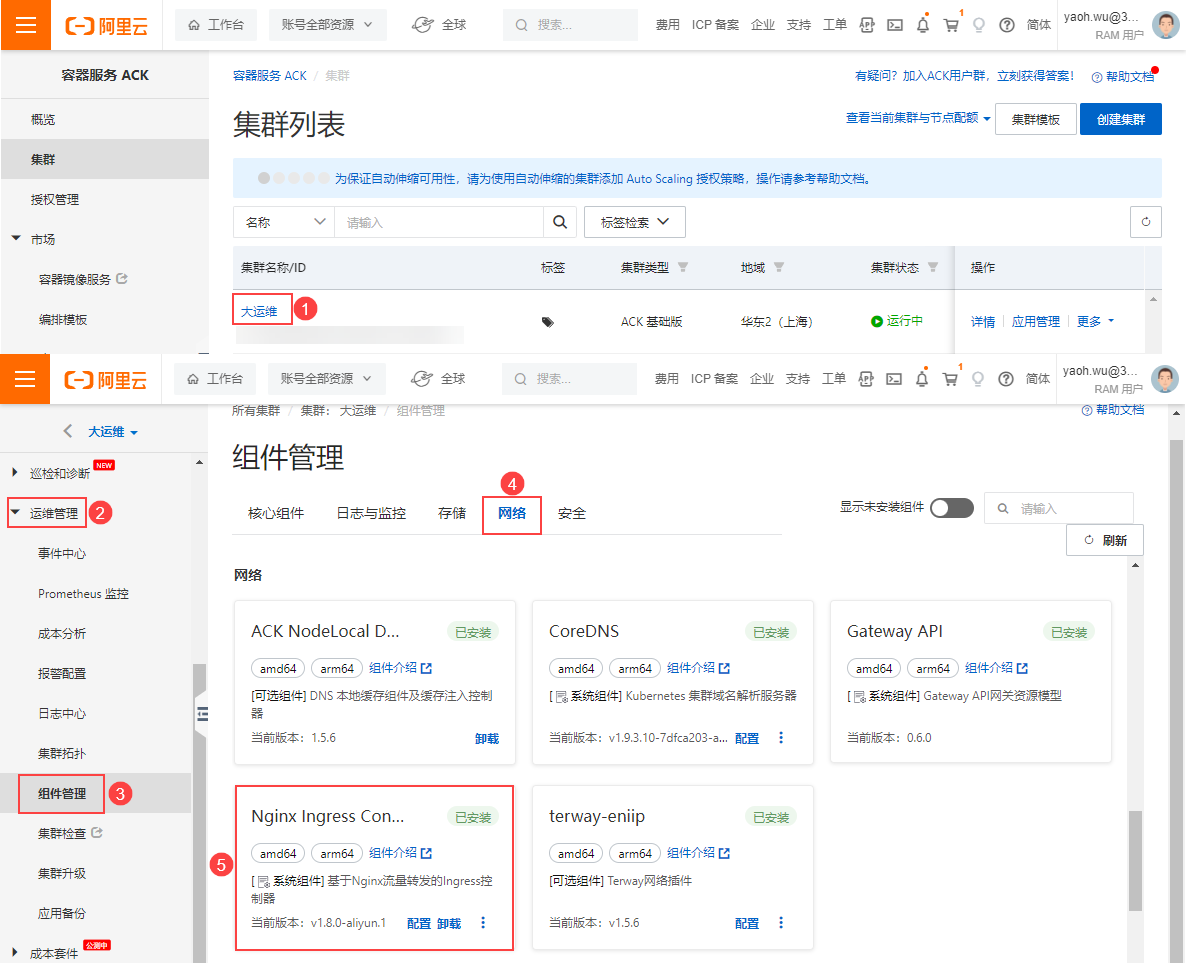The height and width of the screenshot is (963, 1186).
Task: Open shopping cart in 集群列表 page header
Action: (x=951, y=25)
